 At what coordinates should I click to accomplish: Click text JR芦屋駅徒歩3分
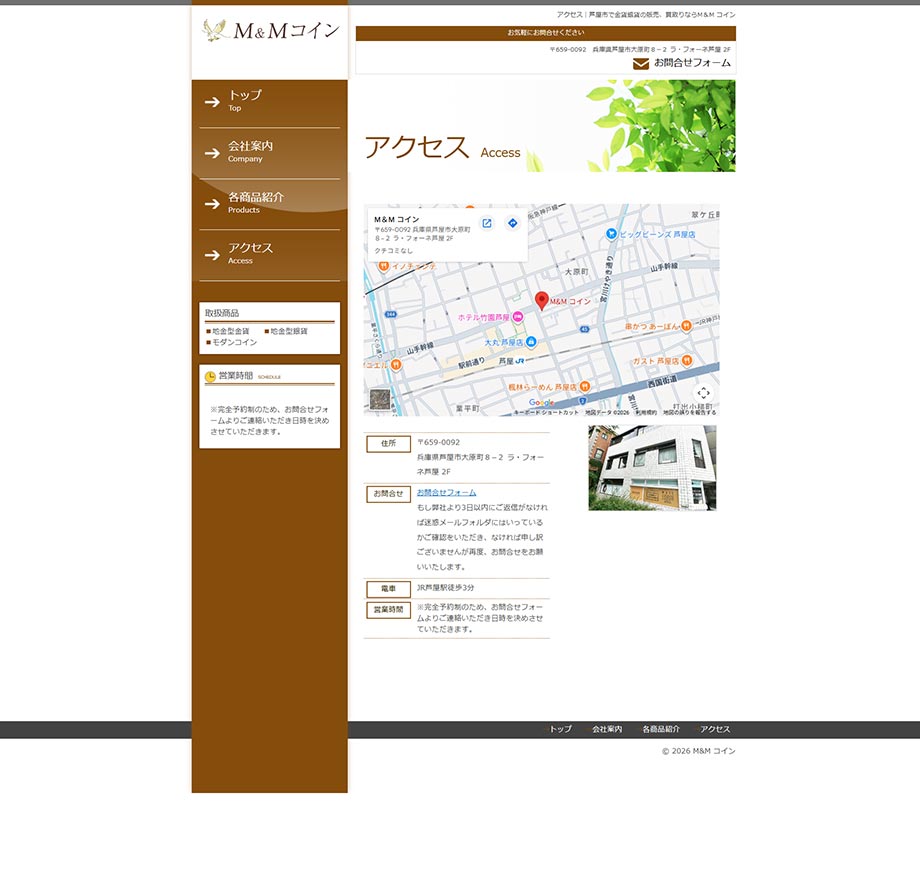click(x=446, y=587)
